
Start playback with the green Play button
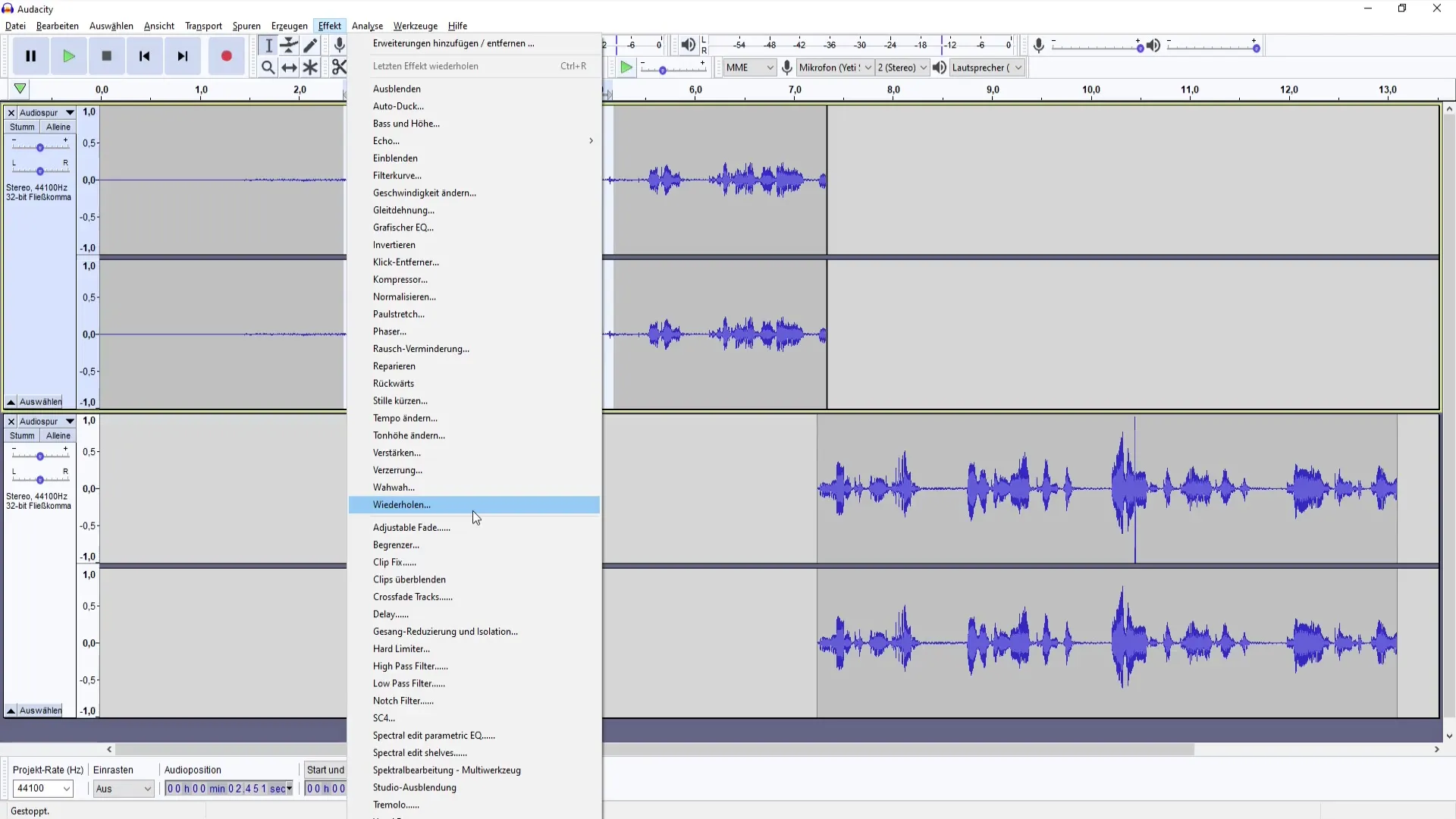click(69, 56)
